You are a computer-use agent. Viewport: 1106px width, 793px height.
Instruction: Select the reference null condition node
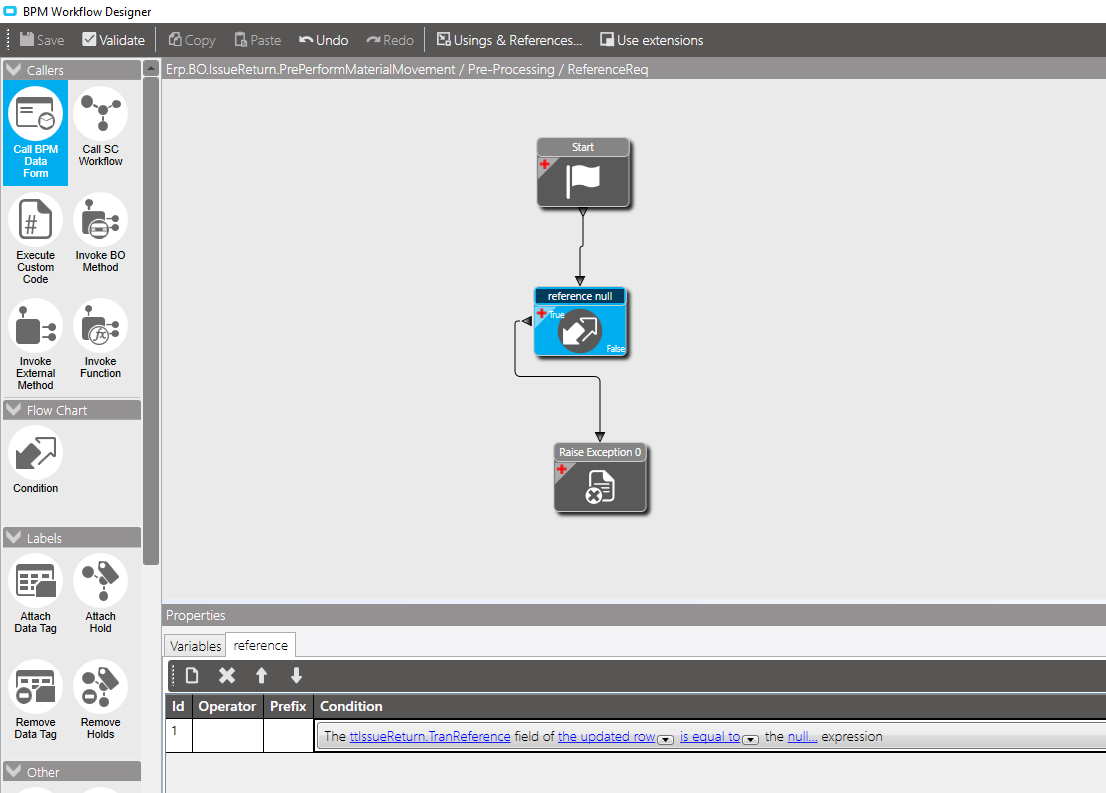(x=580, y=321)
